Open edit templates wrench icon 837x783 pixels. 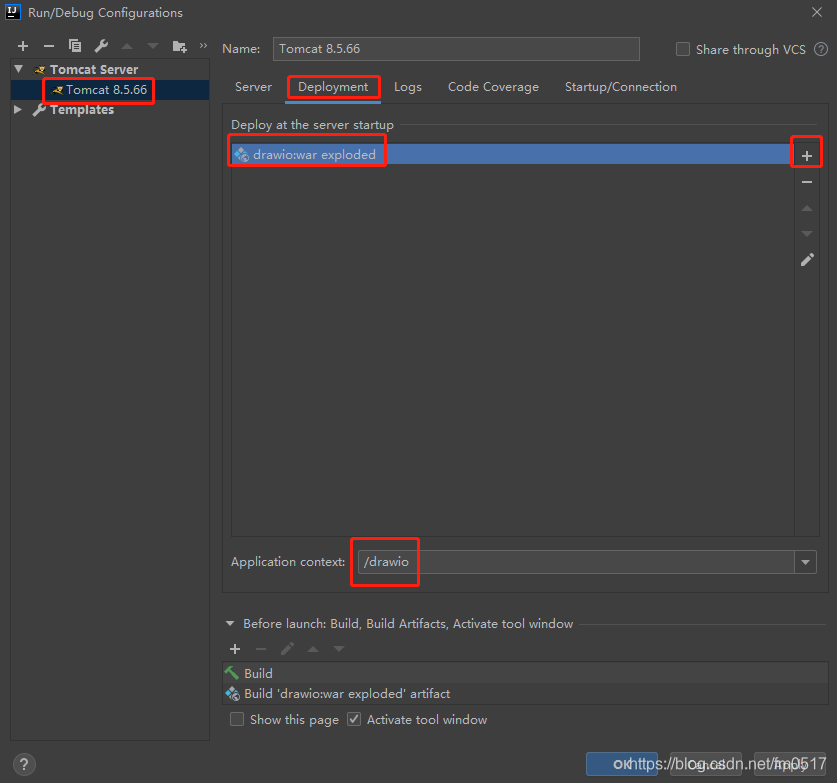point(101,46)
